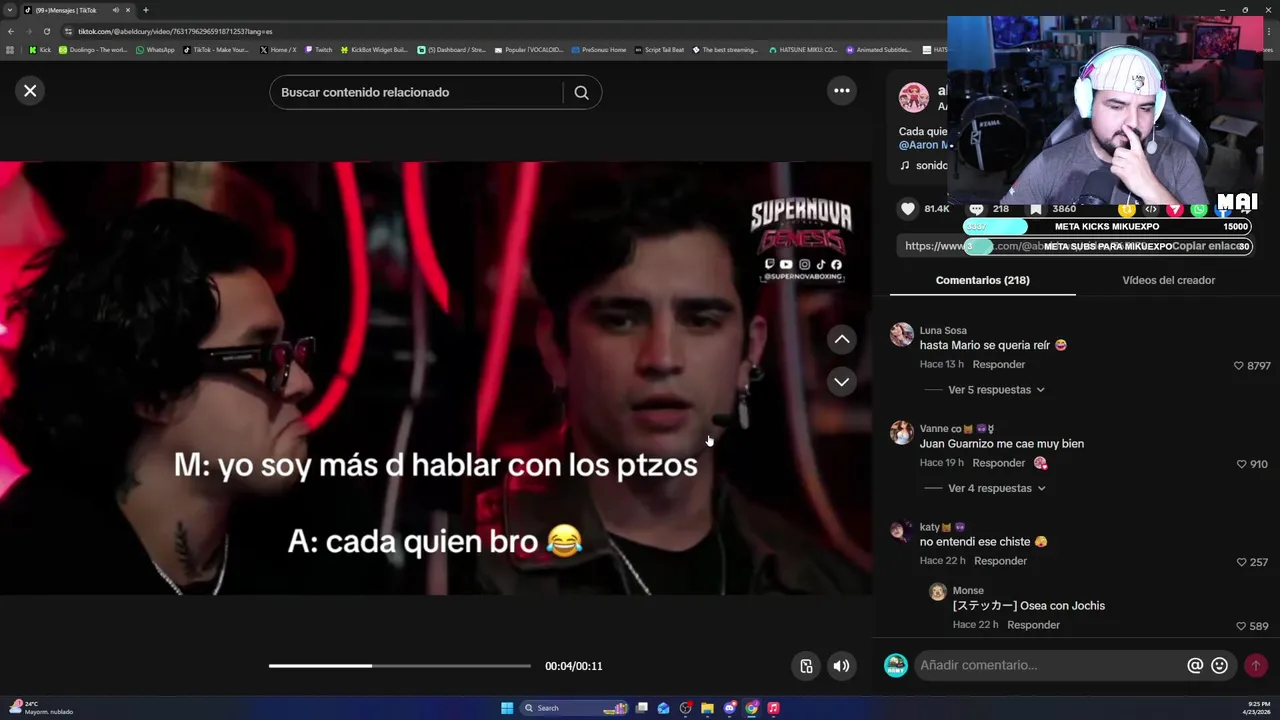Open the KickBot Widget Builder bookmark
The width and height of the screenshot is (1280, 720).
374,49
